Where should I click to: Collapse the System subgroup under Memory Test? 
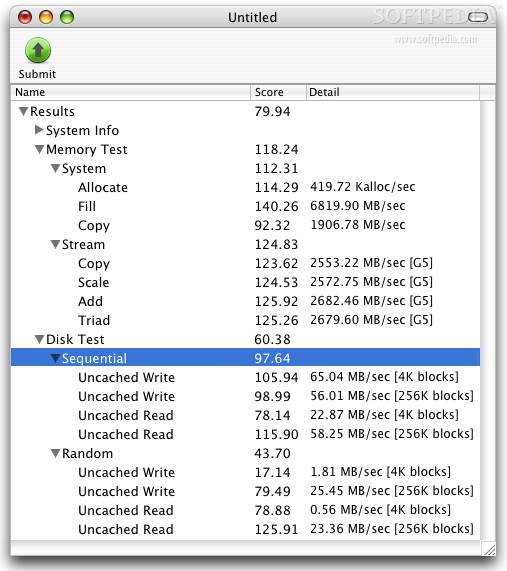click(55, 168)
